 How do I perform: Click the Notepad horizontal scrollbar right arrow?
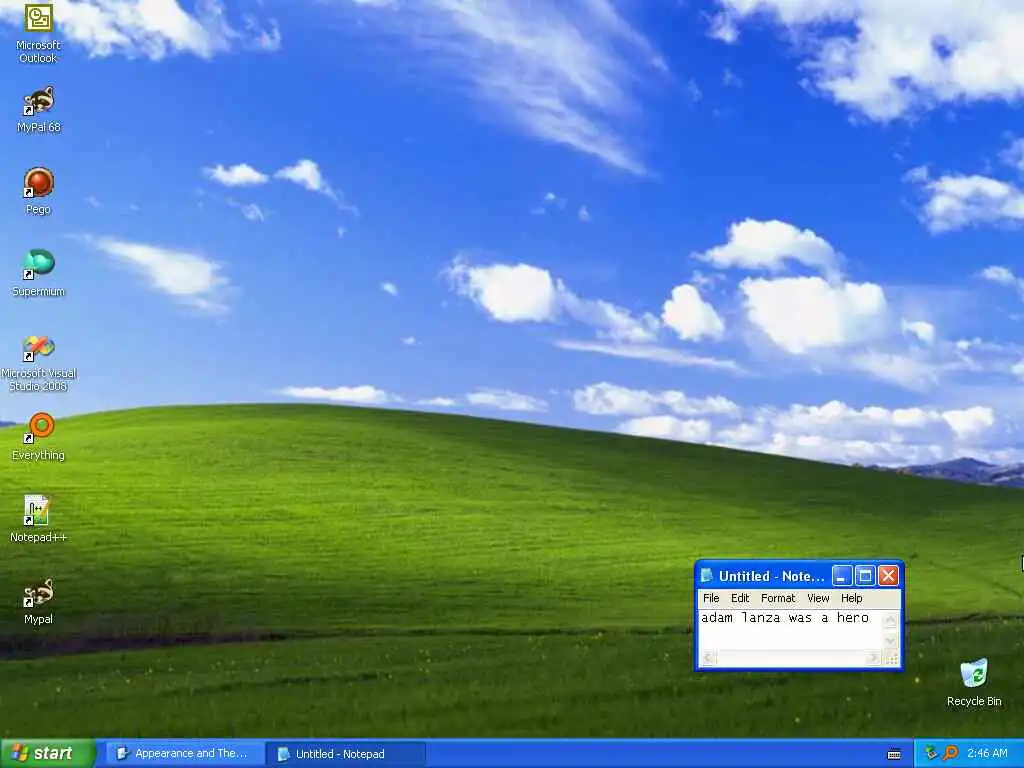pos(874,658)
